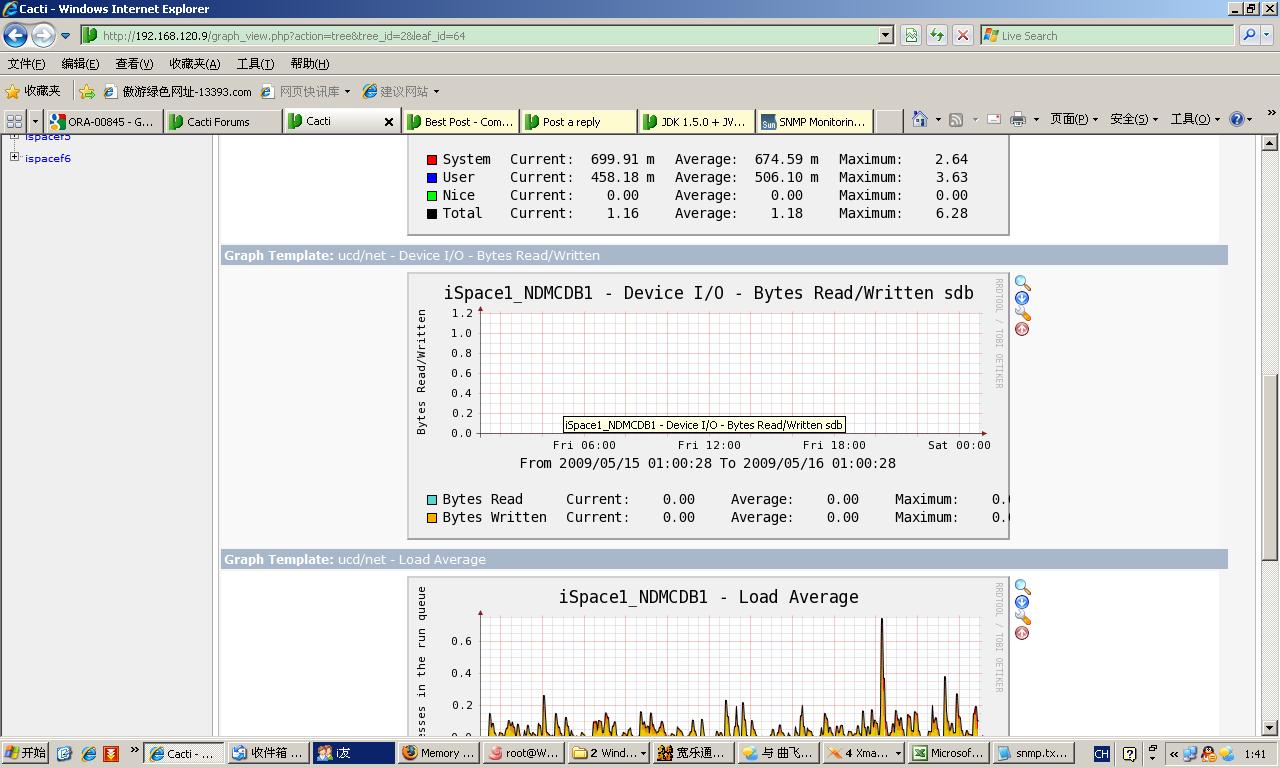The width and height of the screenshot is (1280, 768).
Task: Open the 帮助(H) menu
Action: (x=309, y=63)
